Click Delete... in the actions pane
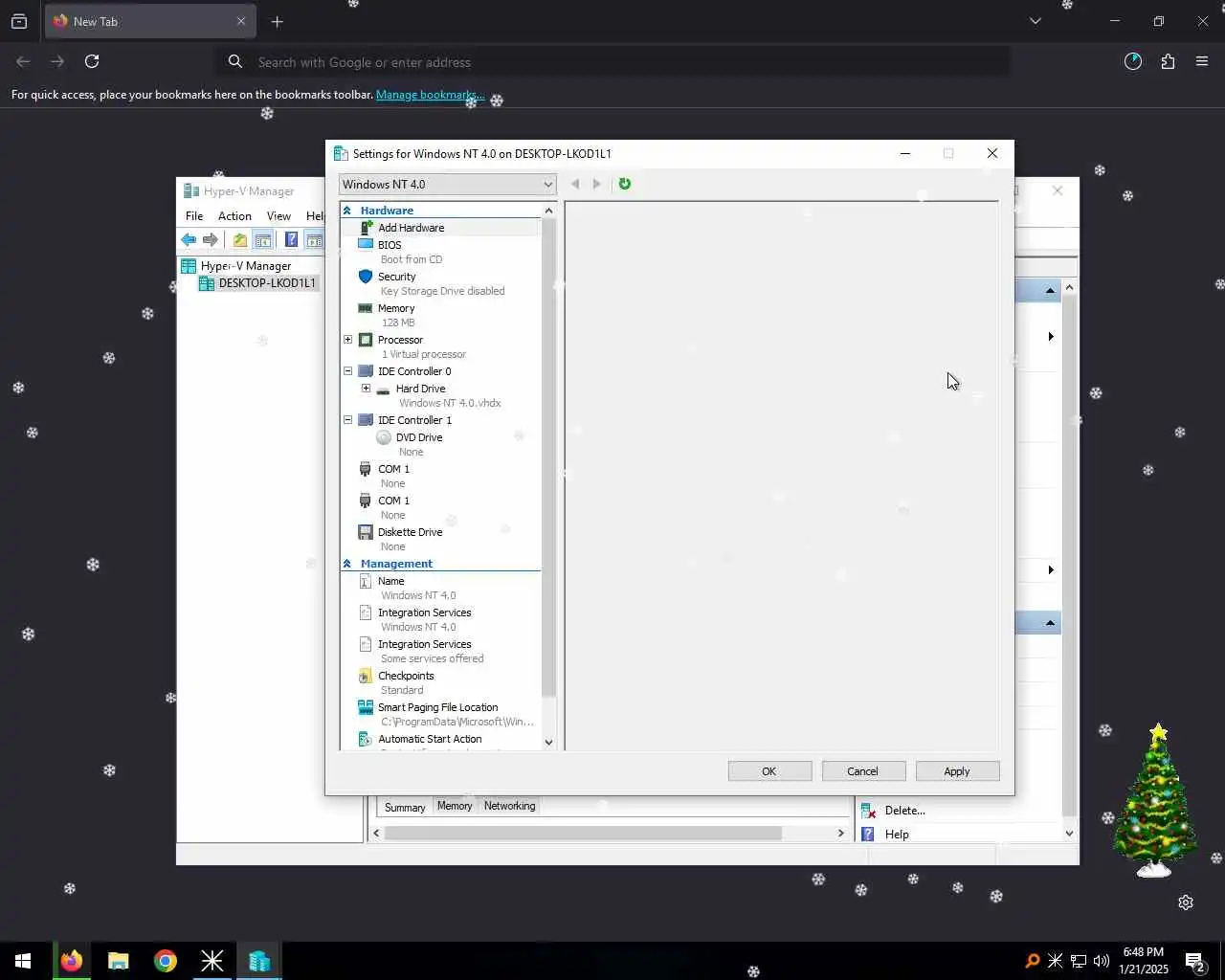1225x980 pixels. coord(904,811)
